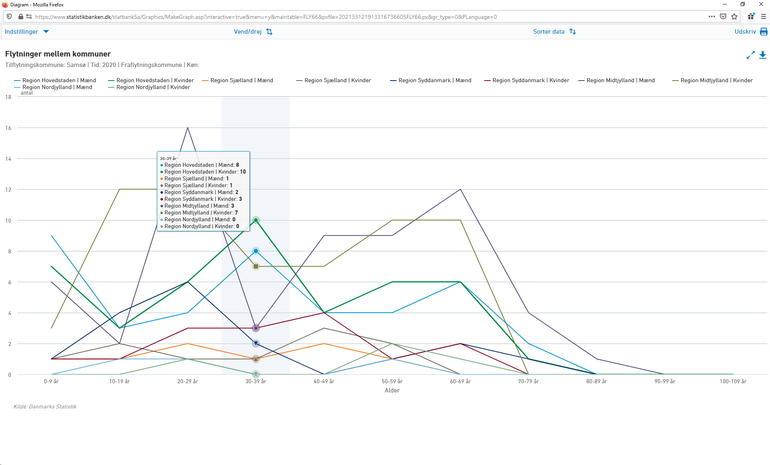
Task: Click the site permissions icon next to padlock
Action: pyautogui.click(x=29, y=17)
